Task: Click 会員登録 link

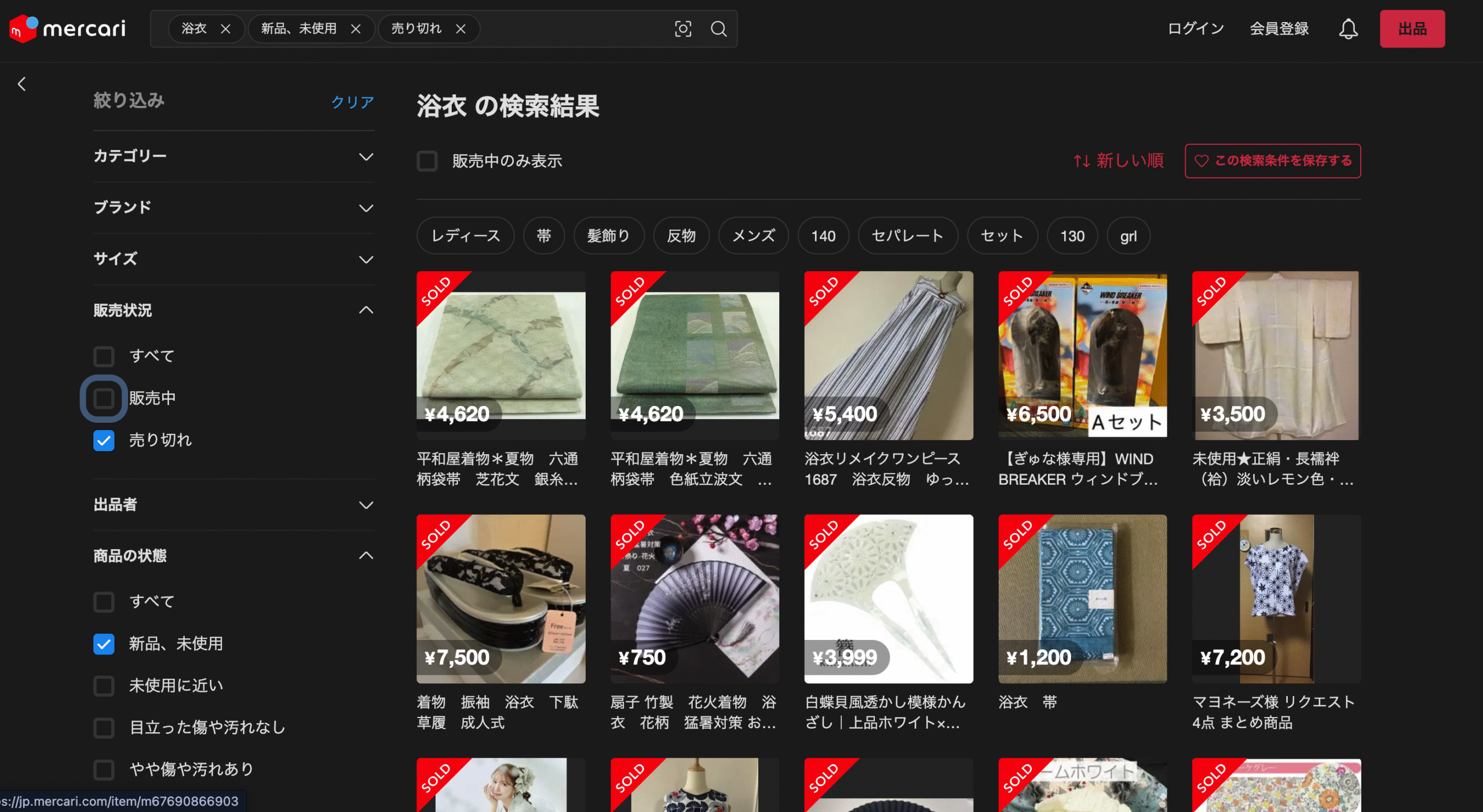Action: pyautogui.click(x=1279, y=28)
